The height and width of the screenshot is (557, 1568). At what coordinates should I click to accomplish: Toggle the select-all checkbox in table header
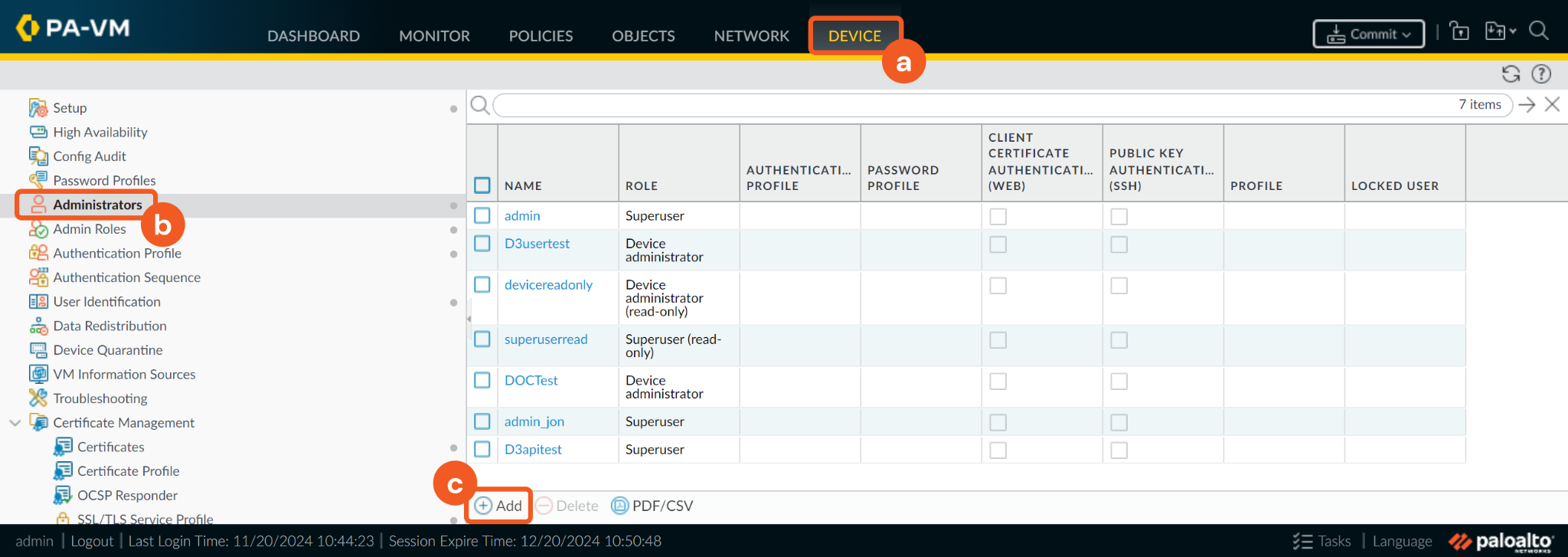tap(482, 185)
